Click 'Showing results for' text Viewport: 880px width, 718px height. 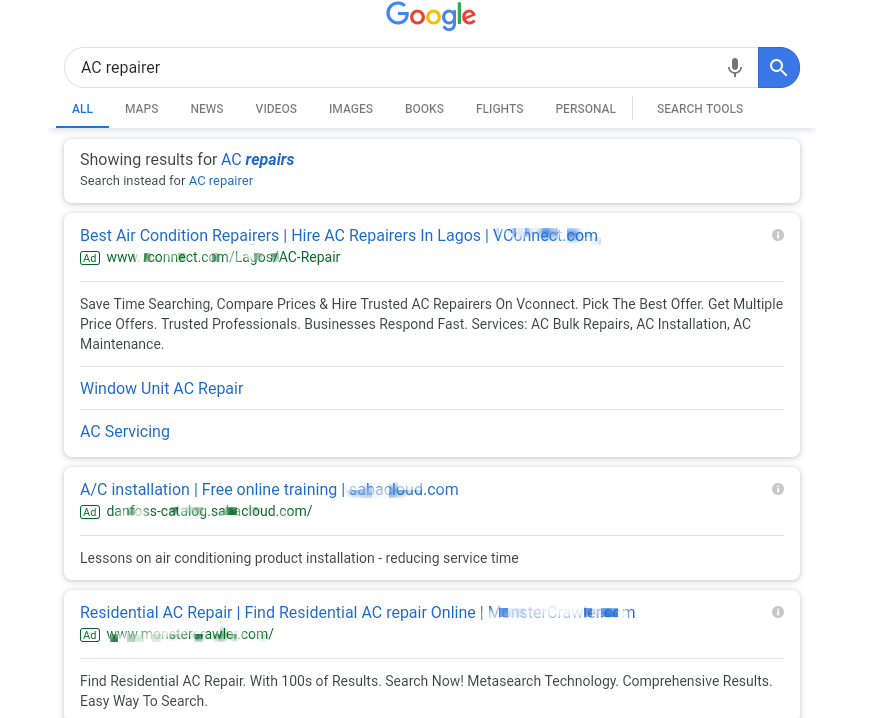pyautogui.click(x=148, y=159)
